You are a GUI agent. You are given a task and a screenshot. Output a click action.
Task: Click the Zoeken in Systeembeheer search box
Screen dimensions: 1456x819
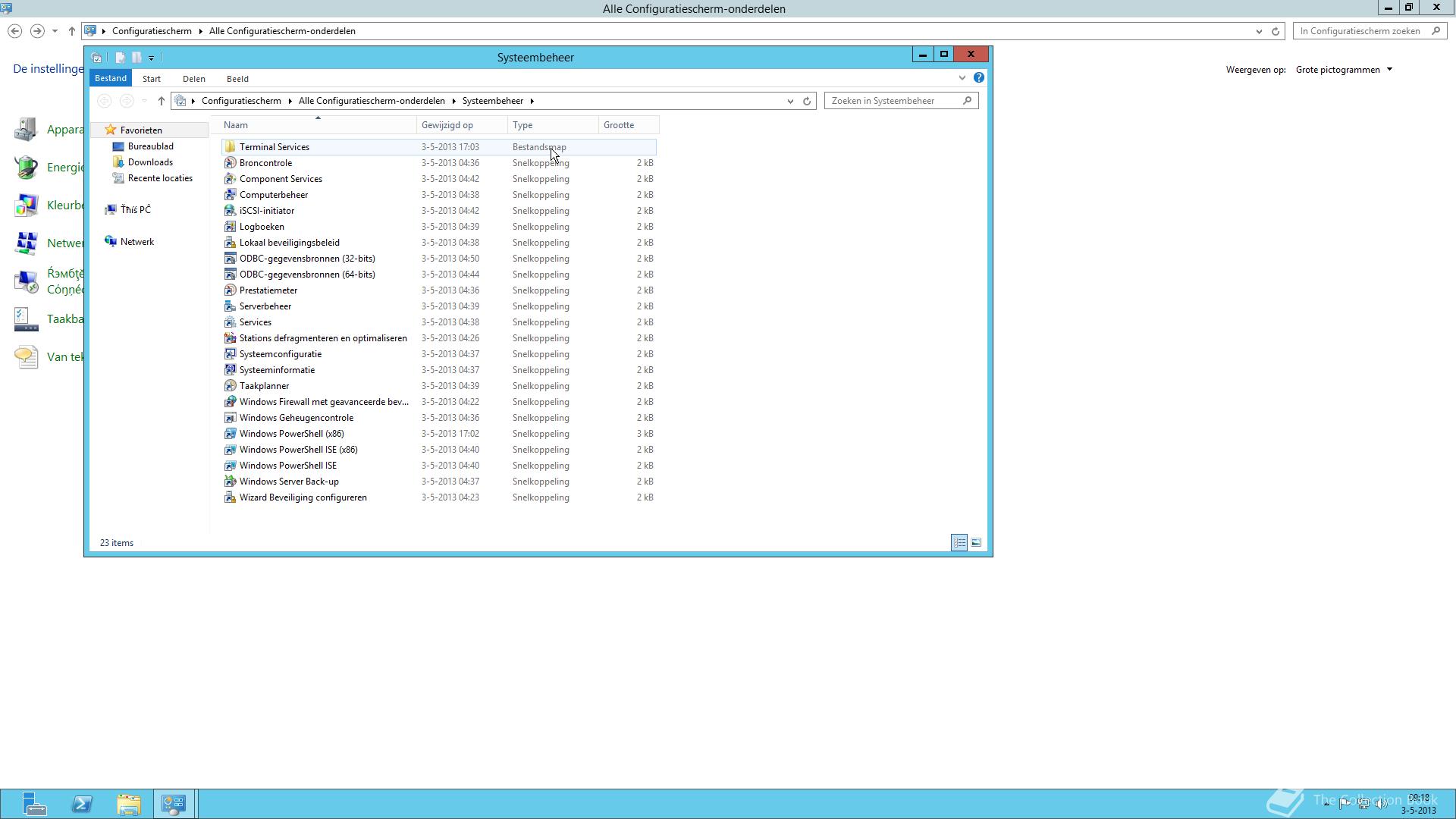[901, 101]
